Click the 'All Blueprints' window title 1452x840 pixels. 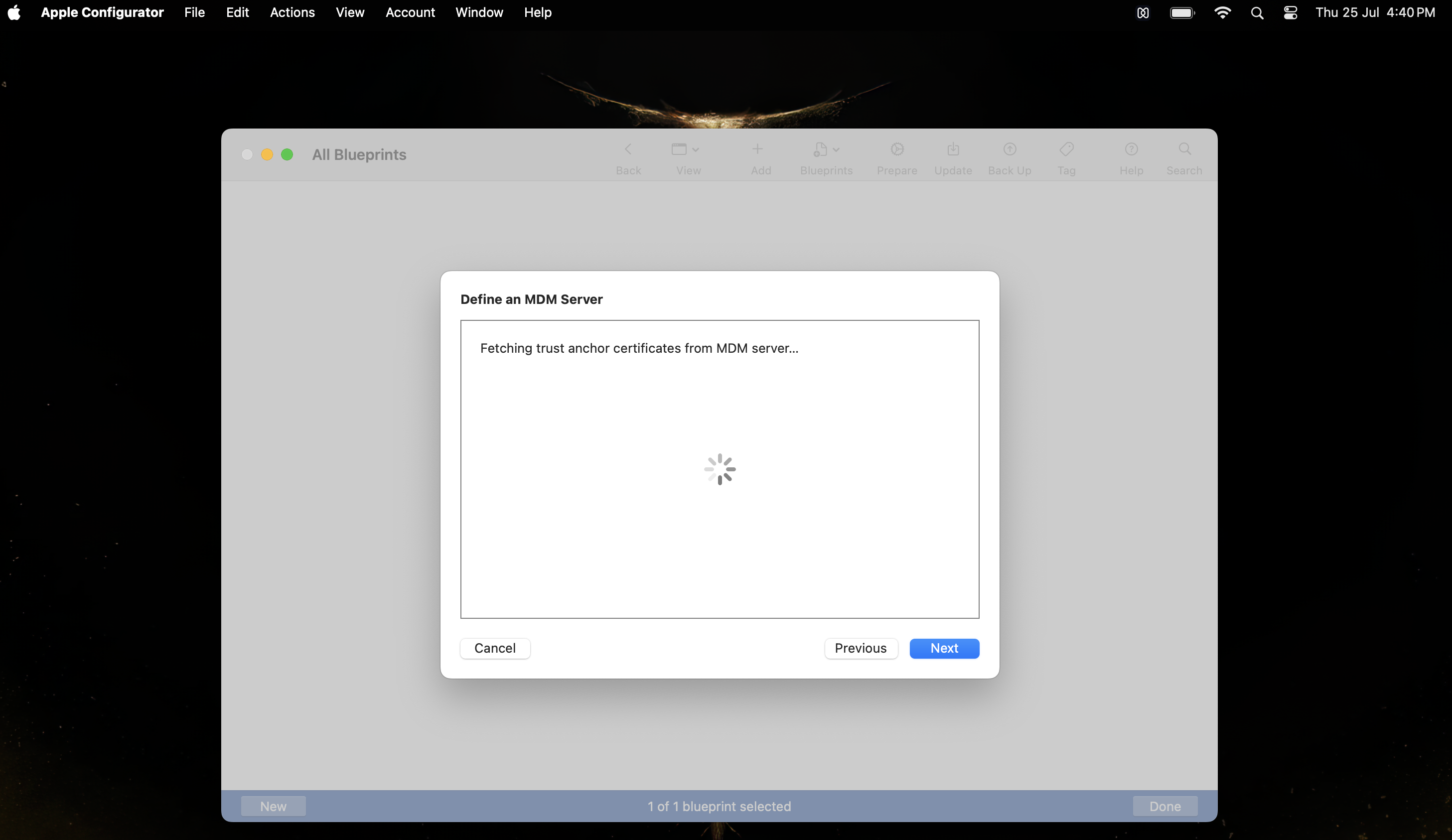[359, 154]
